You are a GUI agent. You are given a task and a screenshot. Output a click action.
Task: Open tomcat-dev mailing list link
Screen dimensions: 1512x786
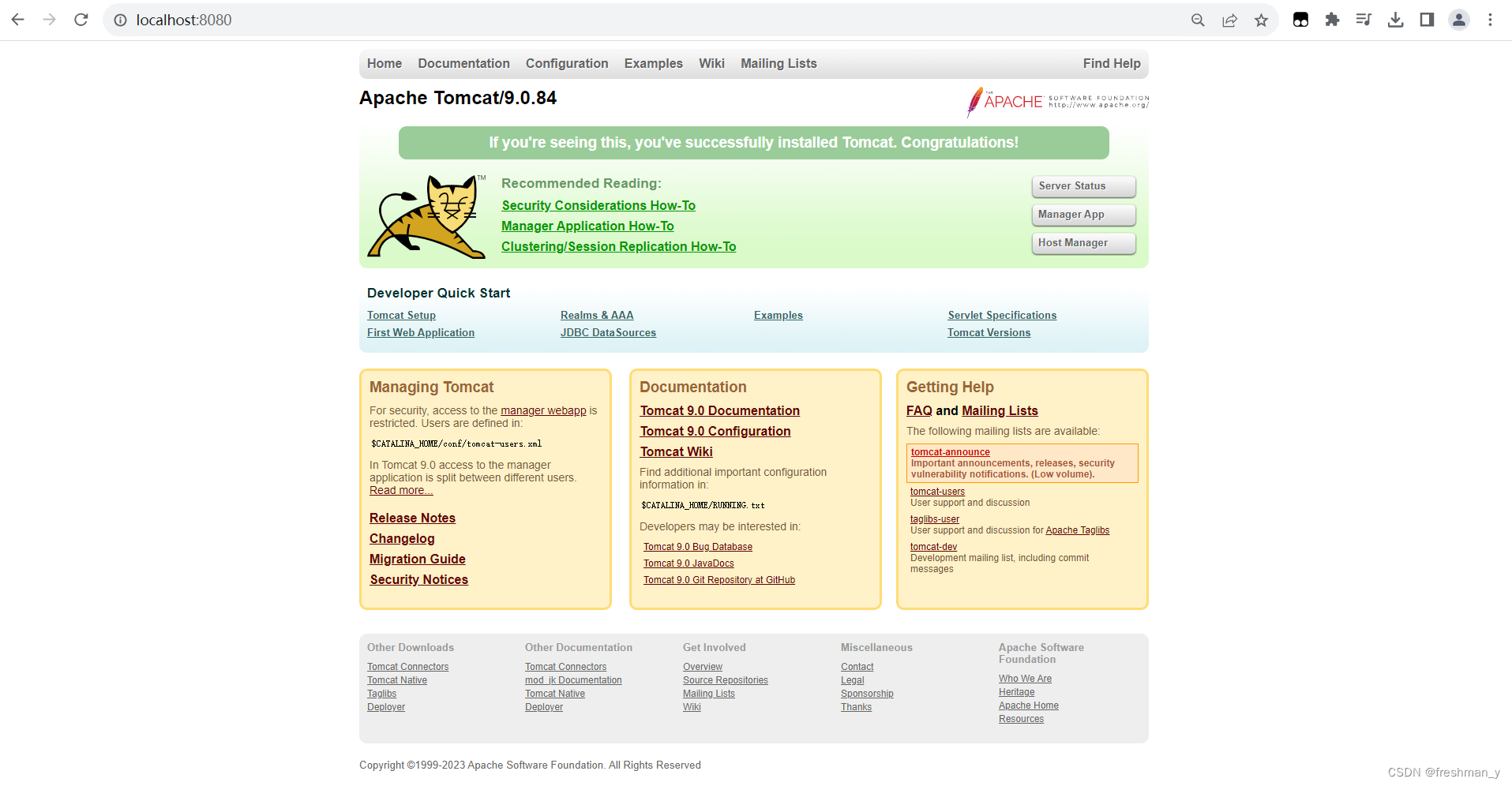point(933,547)
